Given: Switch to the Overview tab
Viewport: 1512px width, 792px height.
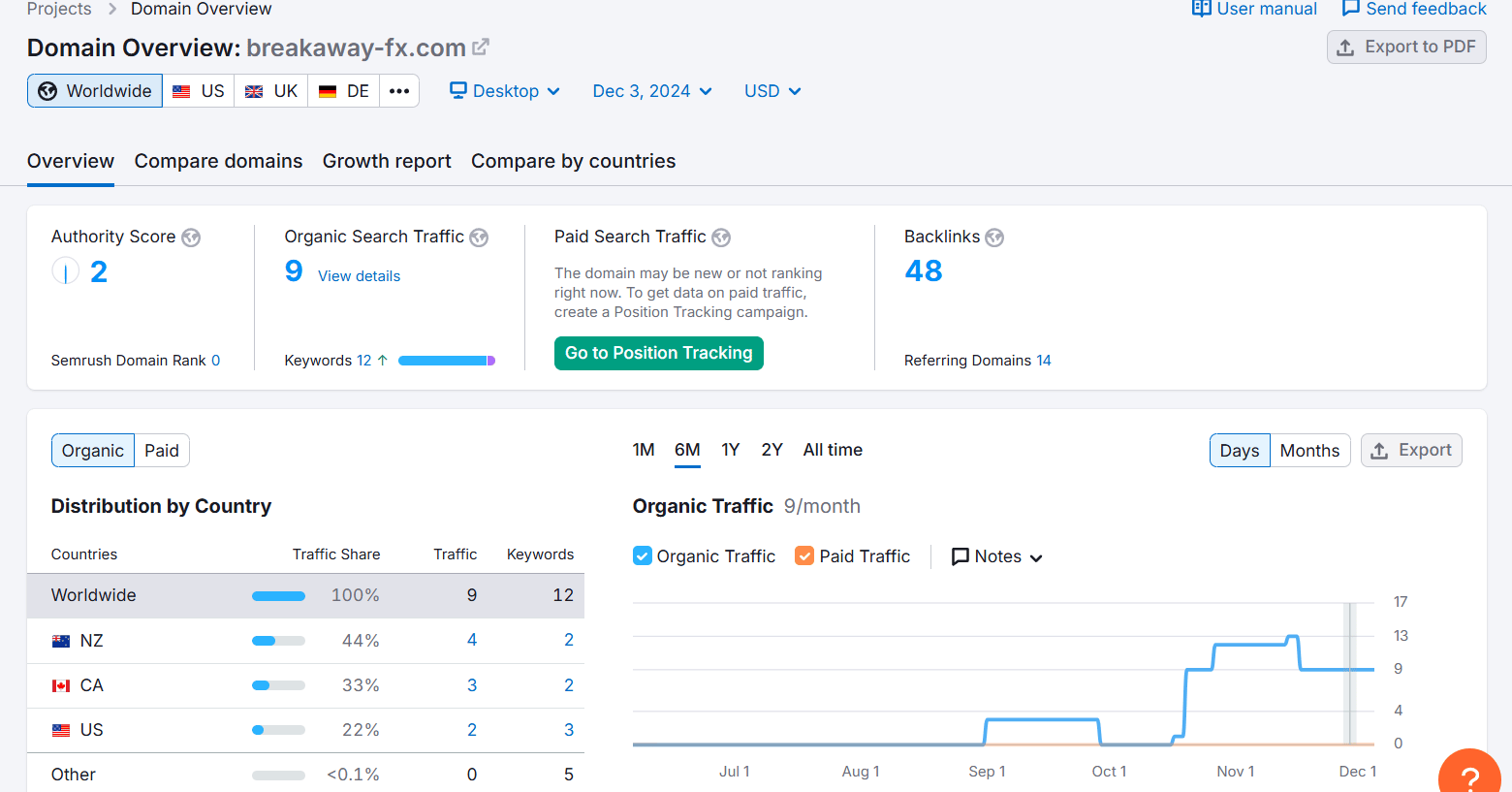Looking at the screenshot, I should coord(71,161).
